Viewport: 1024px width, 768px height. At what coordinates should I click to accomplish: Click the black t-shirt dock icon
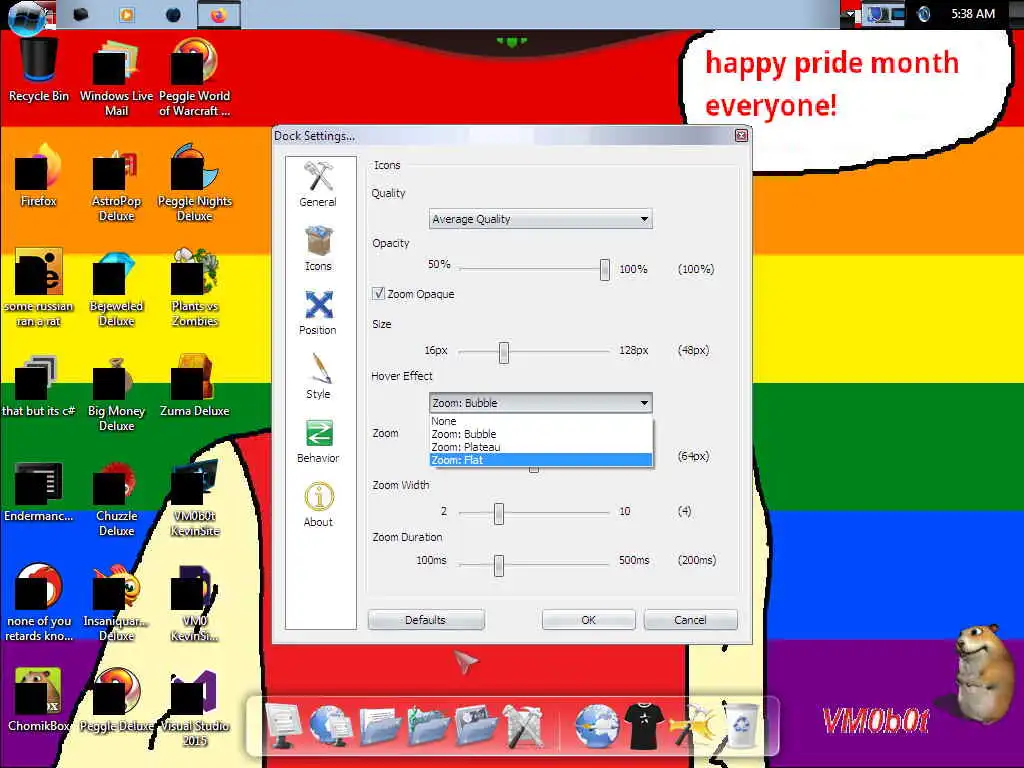point(645,726)
